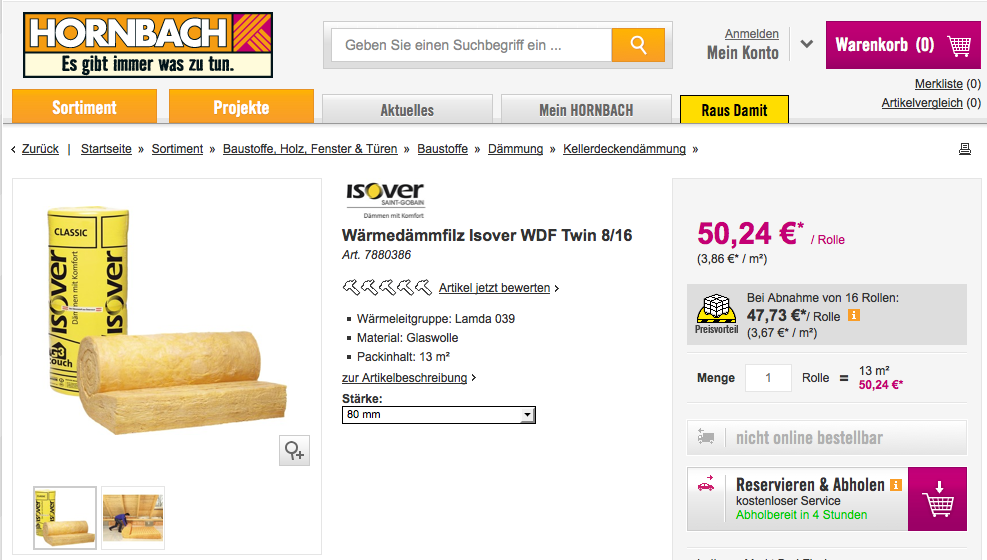Click the HORNBACH logo
The height and width of the screenshot is (560, 987).
click(148, 45)
